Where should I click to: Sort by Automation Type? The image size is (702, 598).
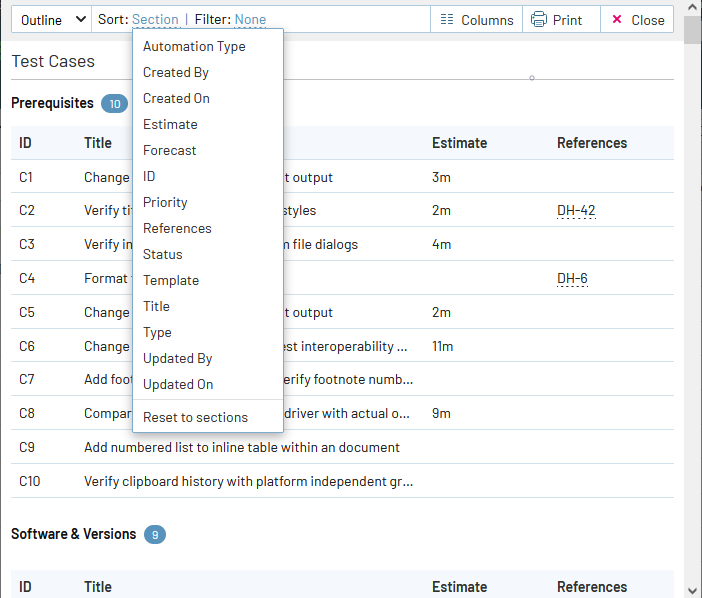tap(194, 46)
